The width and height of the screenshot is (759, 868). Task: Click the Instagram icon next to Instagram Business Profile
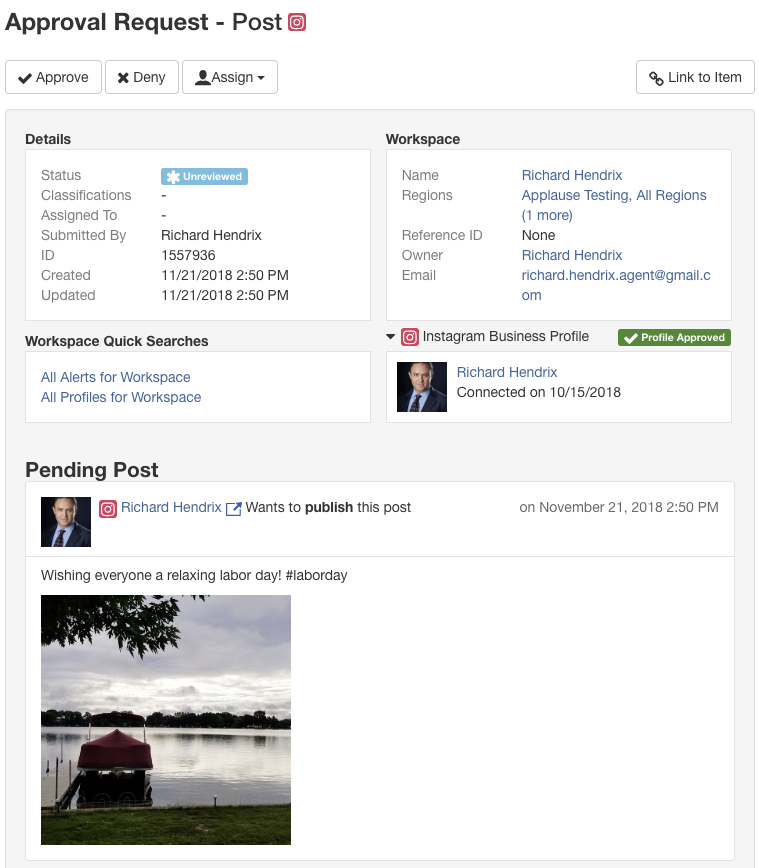point(410,337)
